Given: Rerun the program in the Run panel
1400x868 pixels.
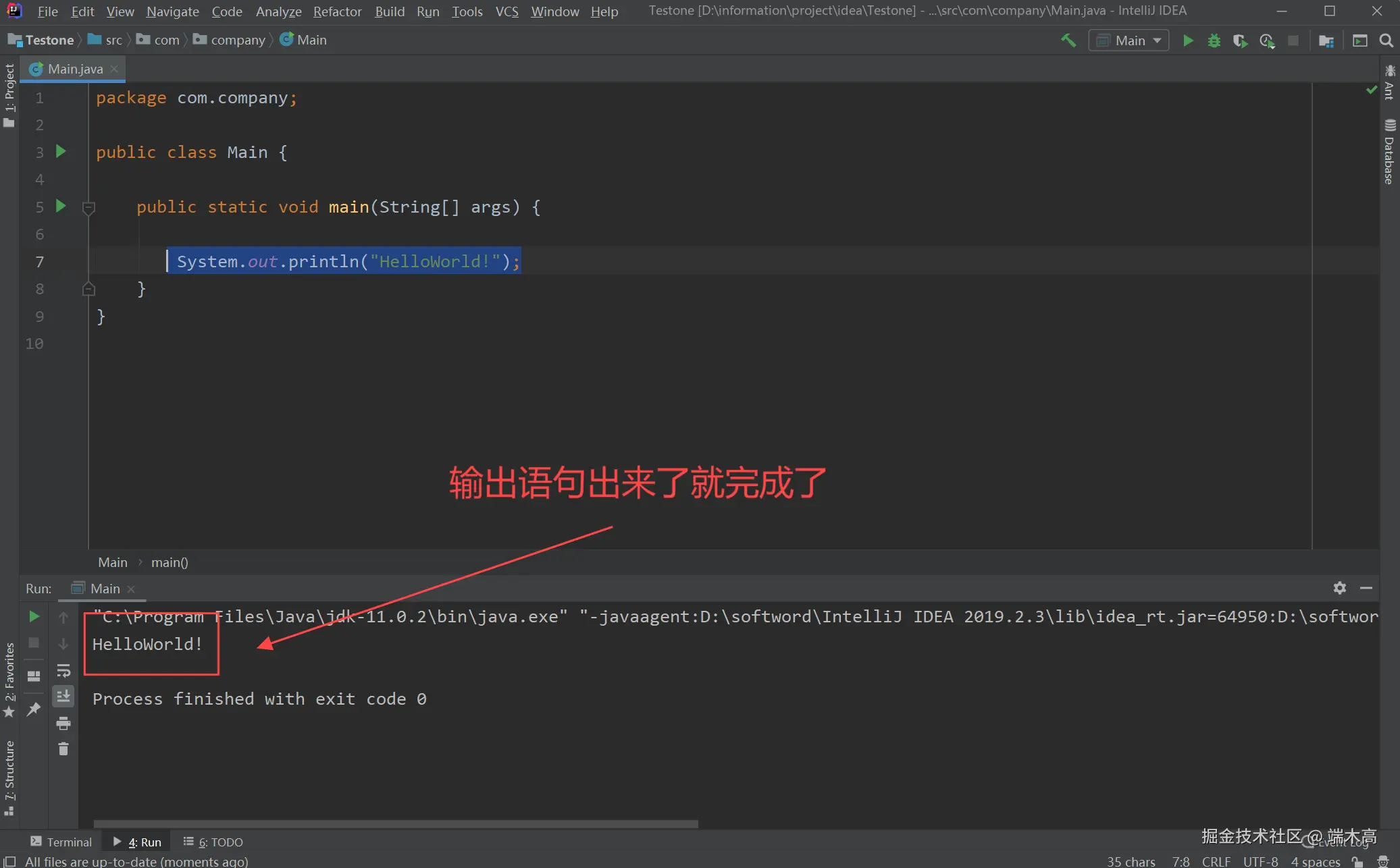Looking at the screenshot, I should coord(34,616).
